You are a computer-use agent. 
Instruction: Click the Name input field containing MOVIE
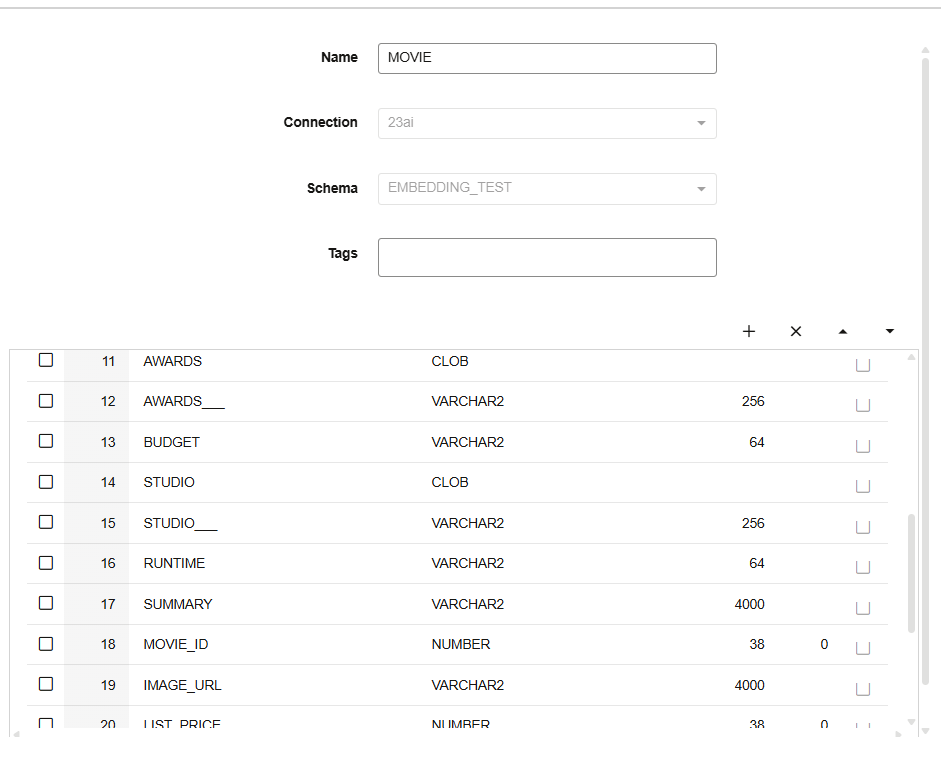[x=547, y=58]
